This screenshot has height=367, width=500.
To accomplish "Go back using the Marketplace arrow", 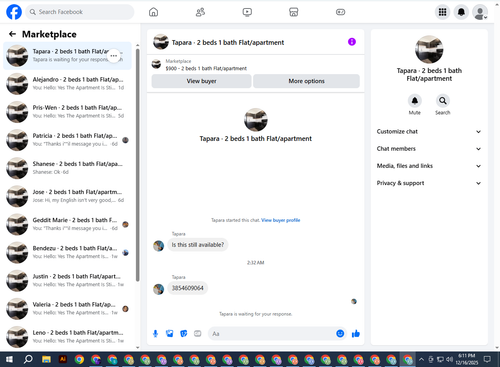I will point(12,34).
